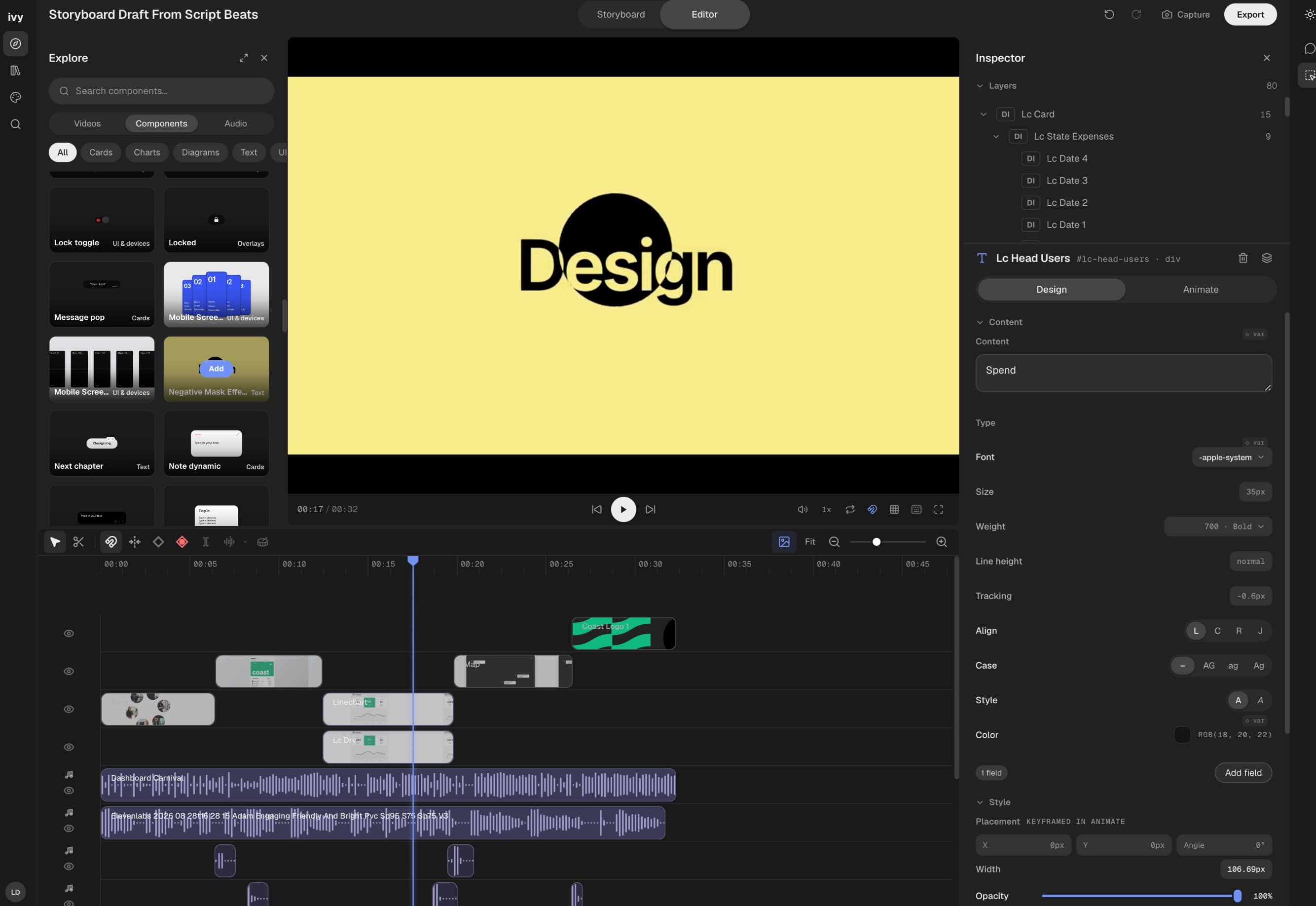Click Add field button
Image resolution: width=1316 pixels, height=906 pixels.
point(1243,773)
